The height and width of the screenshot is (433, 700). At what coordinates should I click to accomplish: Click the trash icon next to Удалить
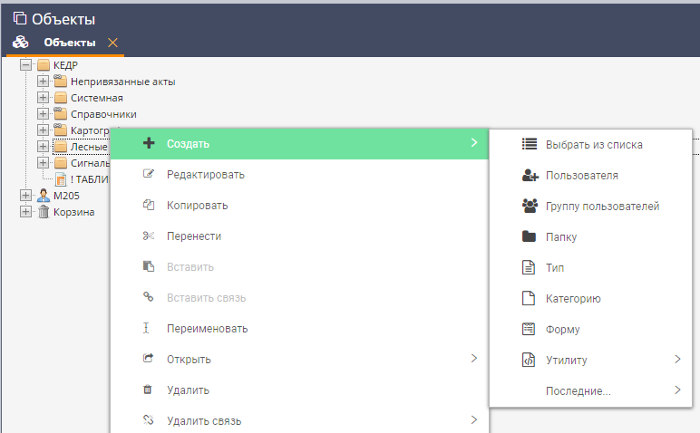(x=148, y=390)
